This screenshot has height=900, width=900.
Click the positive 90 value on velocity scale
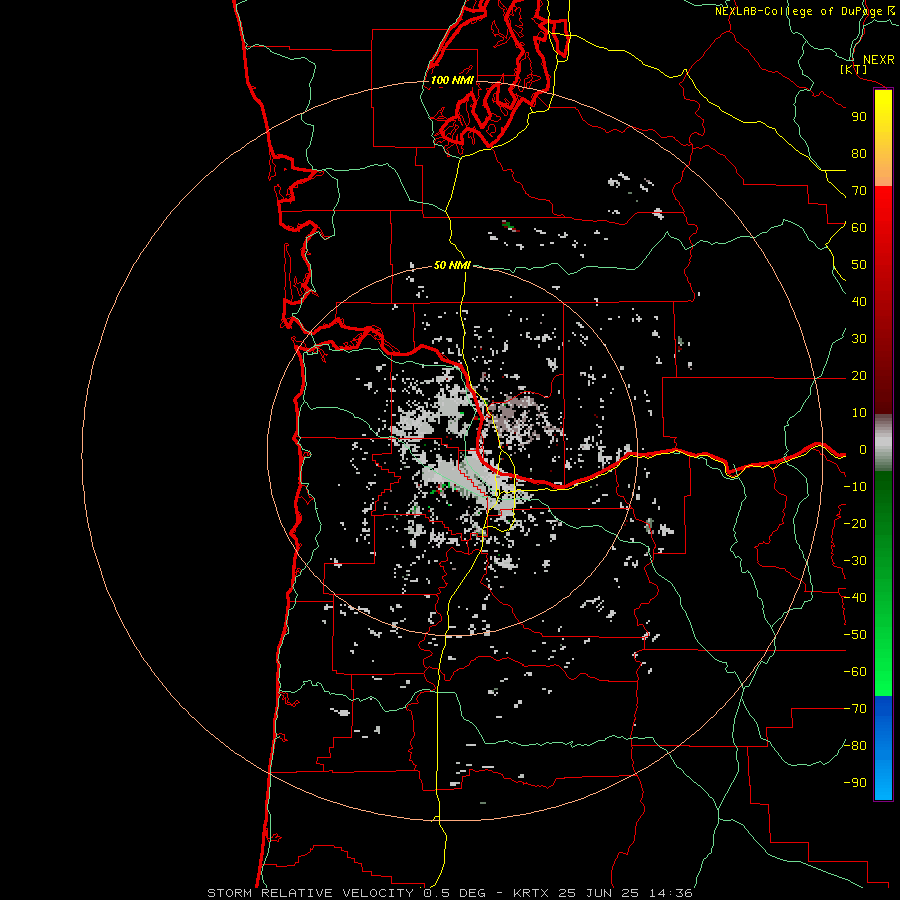click(859, 117)
